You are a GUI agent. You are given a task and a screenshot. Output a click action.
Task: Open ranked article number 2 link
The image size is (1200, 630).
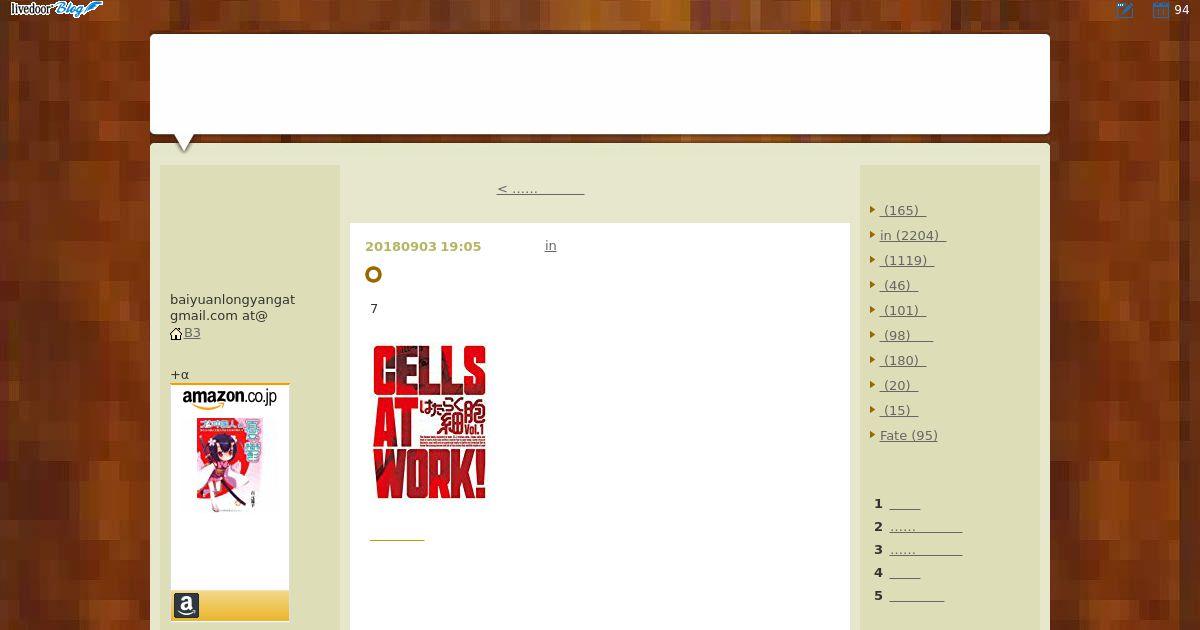pos(926,527)
